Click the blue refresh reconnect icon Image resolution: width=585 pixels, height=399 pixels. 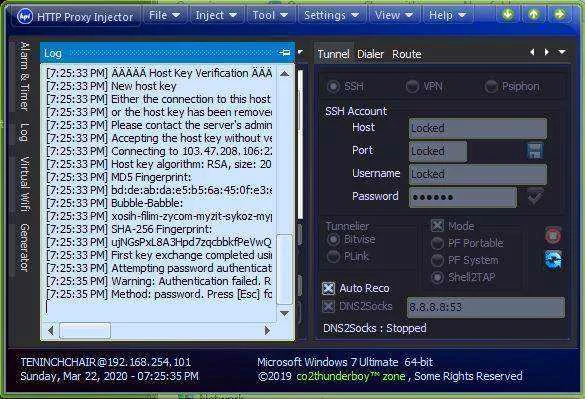coord(553,260)
